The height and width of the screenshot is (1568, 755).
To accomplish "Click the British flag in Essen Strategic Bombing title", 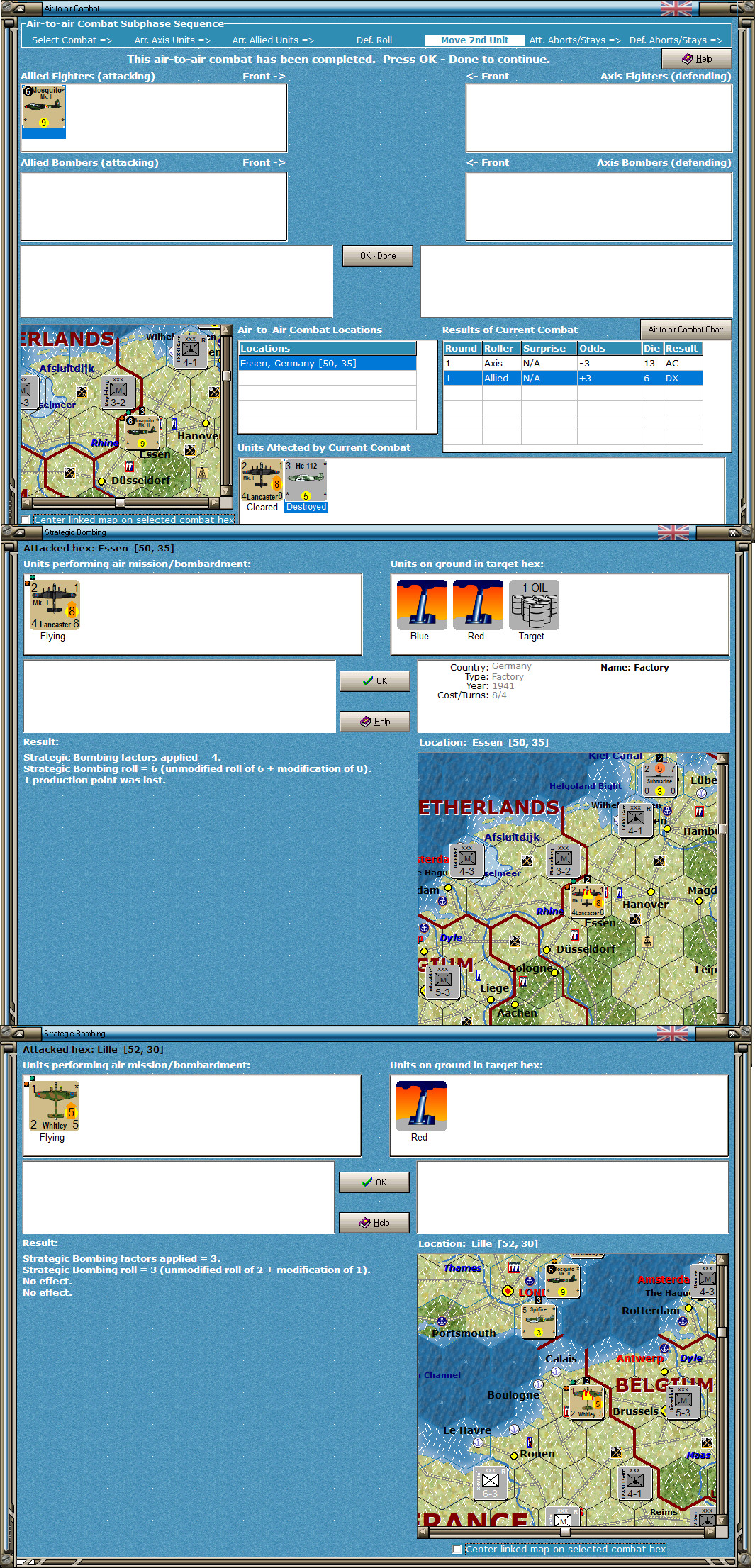I will pyautogui.click(x=673, y=532).
